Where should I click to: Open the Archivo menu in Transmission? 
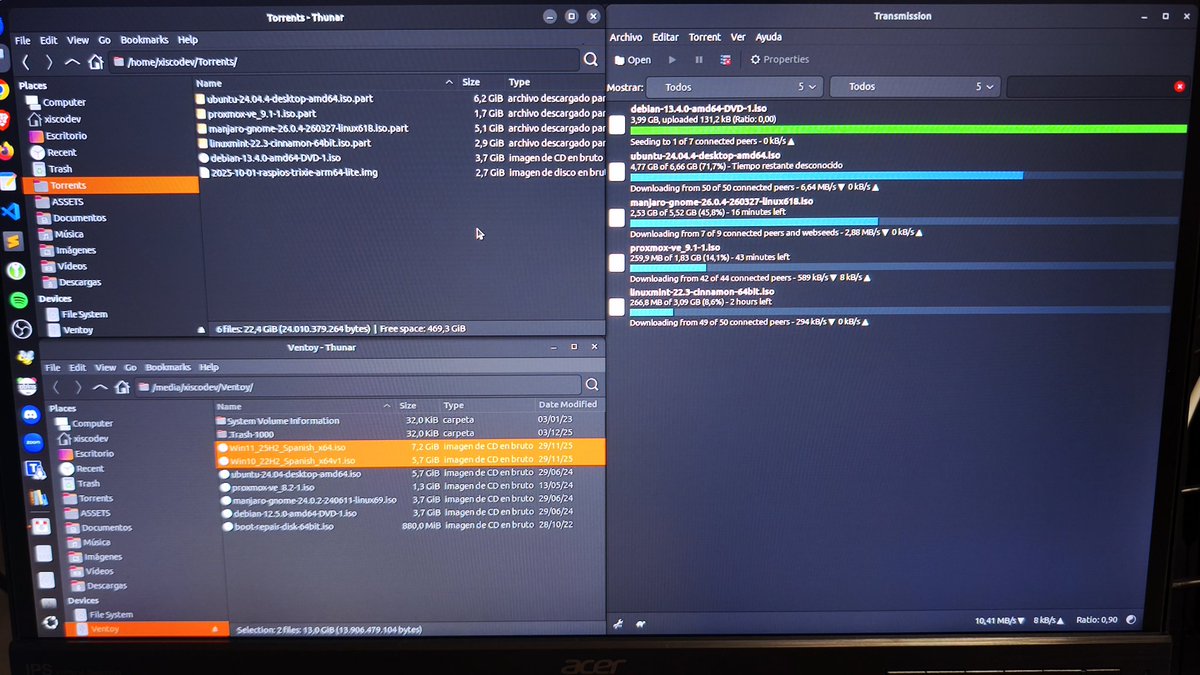[x=626, y=37]
